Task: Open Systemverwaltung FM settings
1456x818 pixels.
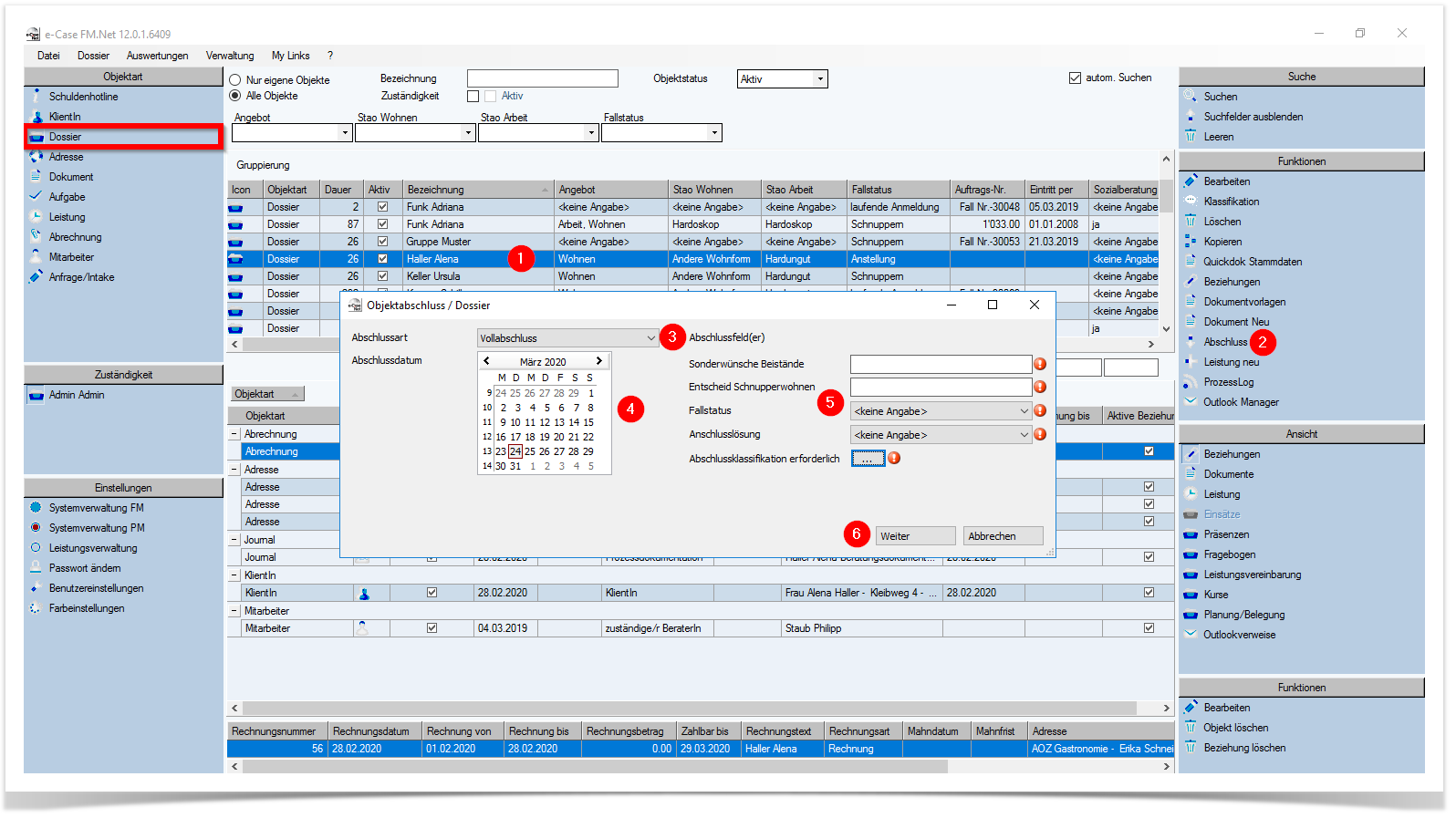Action: [x=96, y=508]
